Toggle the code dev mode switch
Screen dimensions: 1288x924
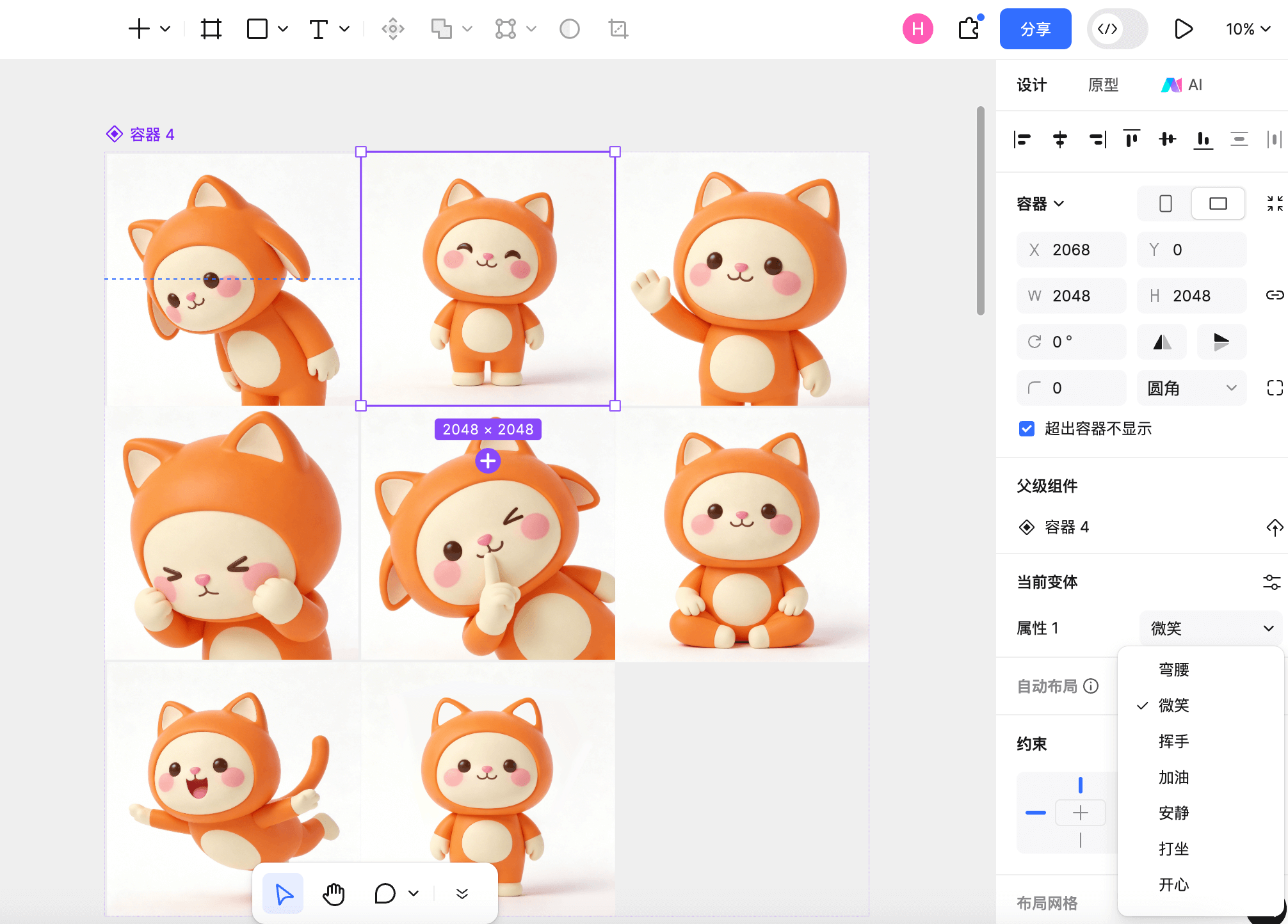click(1117, 29)
